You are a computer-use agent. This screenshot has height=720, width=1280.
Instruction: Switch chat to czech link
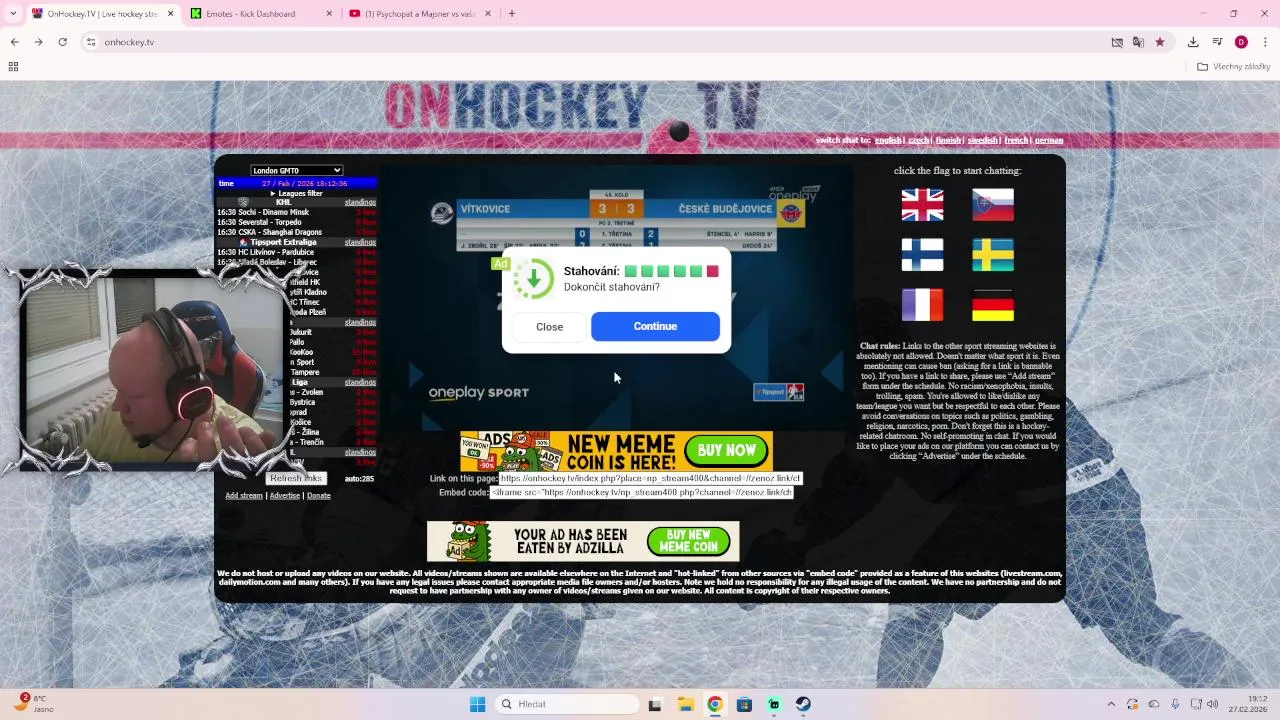(918, 140)
